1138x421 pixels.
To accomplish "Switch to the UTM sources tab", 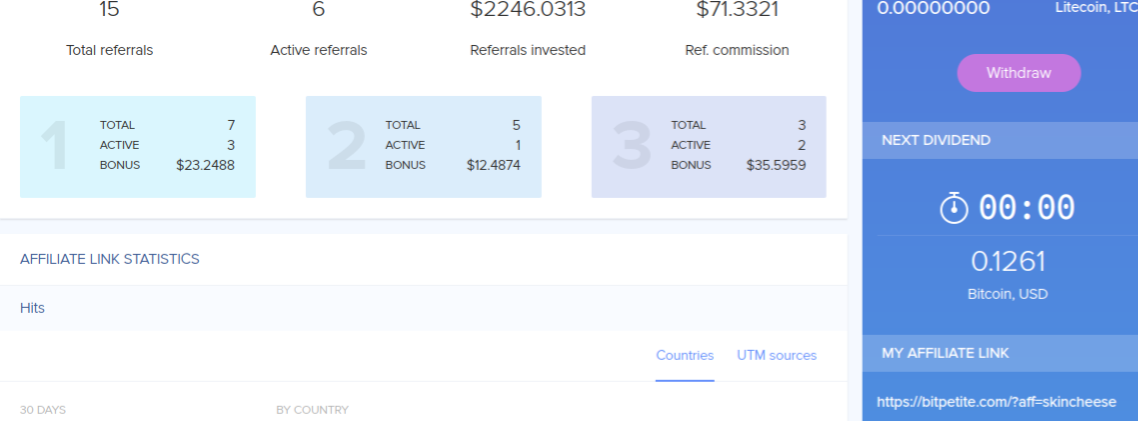I will (777, 356).
